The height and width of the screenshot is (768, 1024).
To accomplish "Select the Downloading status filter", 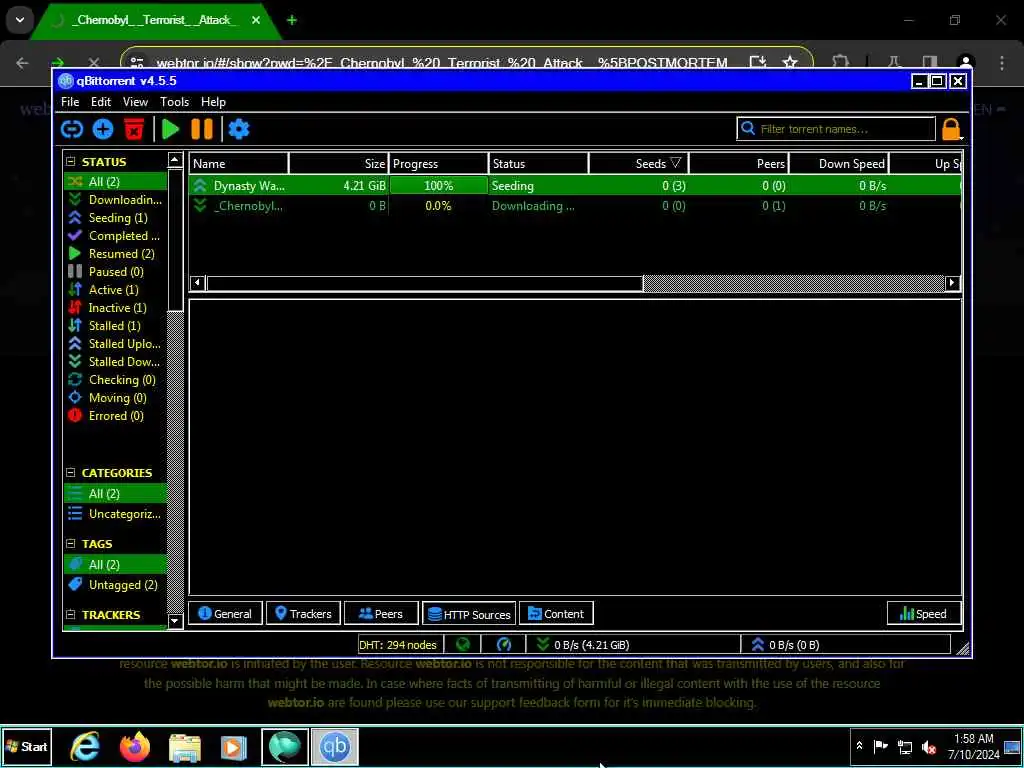I will (116, 200).
